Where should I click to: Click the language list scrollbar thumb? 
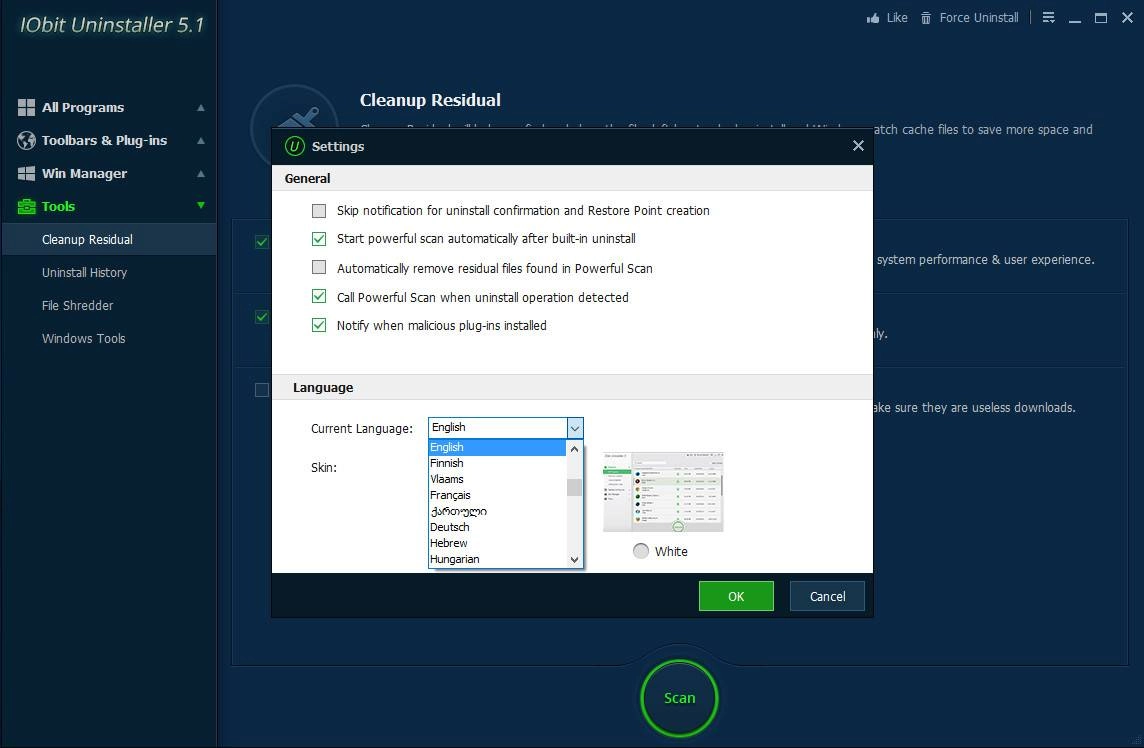(574, 487)
